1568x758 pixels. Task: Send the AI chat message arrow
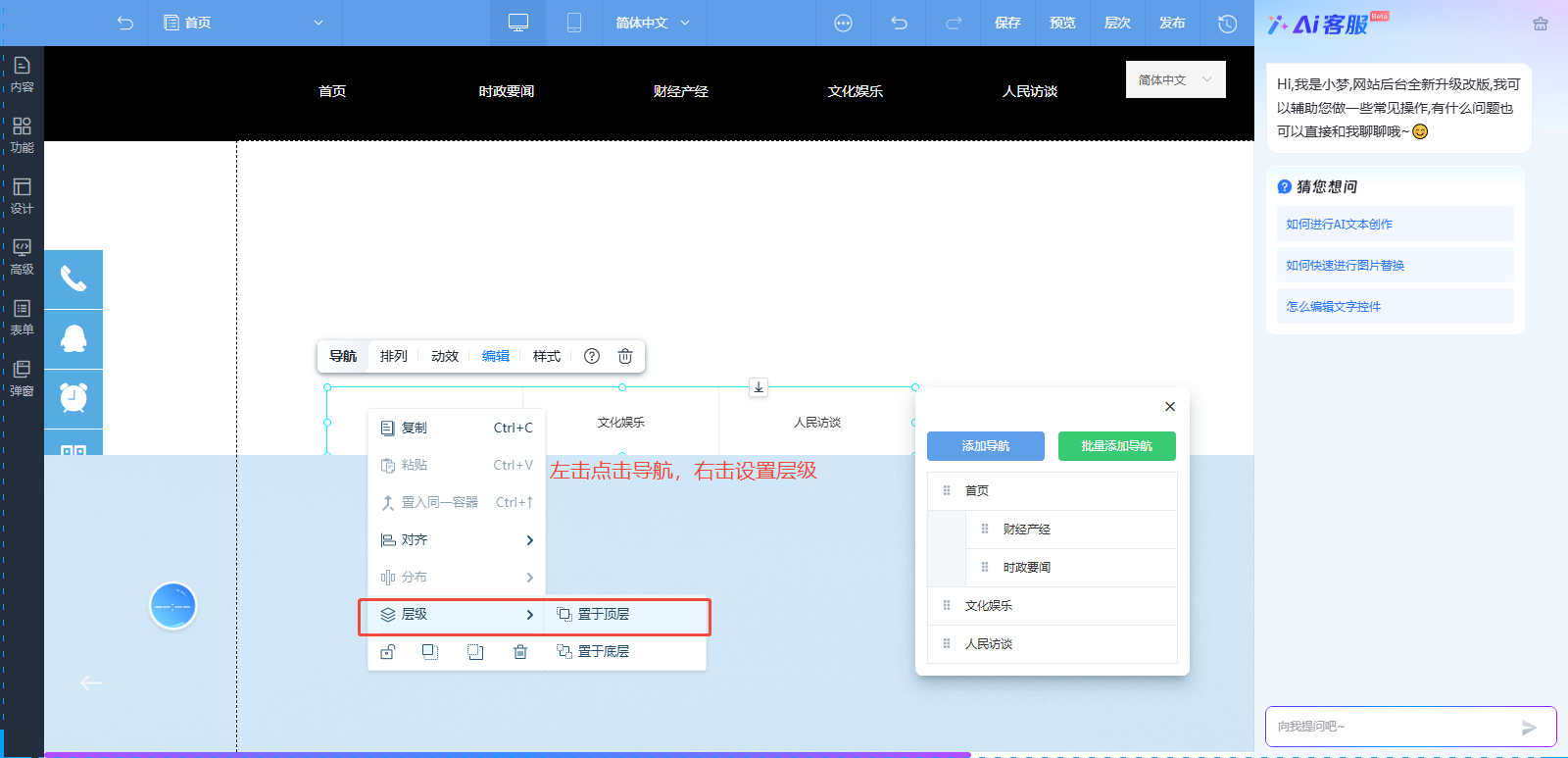[1529, 727]
